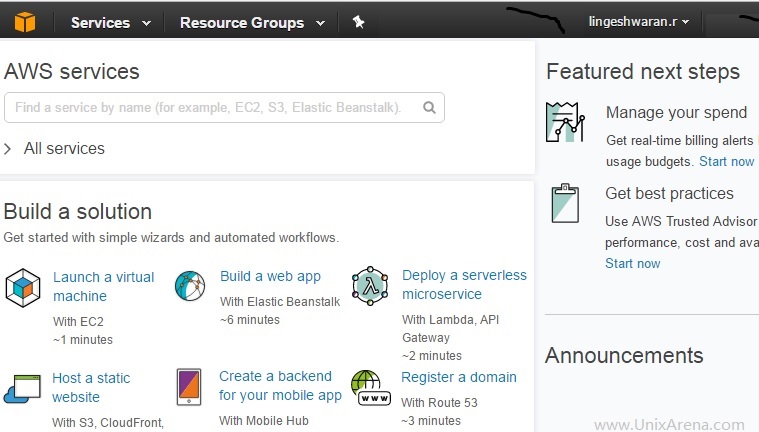The height and width of the screenshot is (432, 759).
Task: Click the Manage your spend heading
Action: click(676, 112)
